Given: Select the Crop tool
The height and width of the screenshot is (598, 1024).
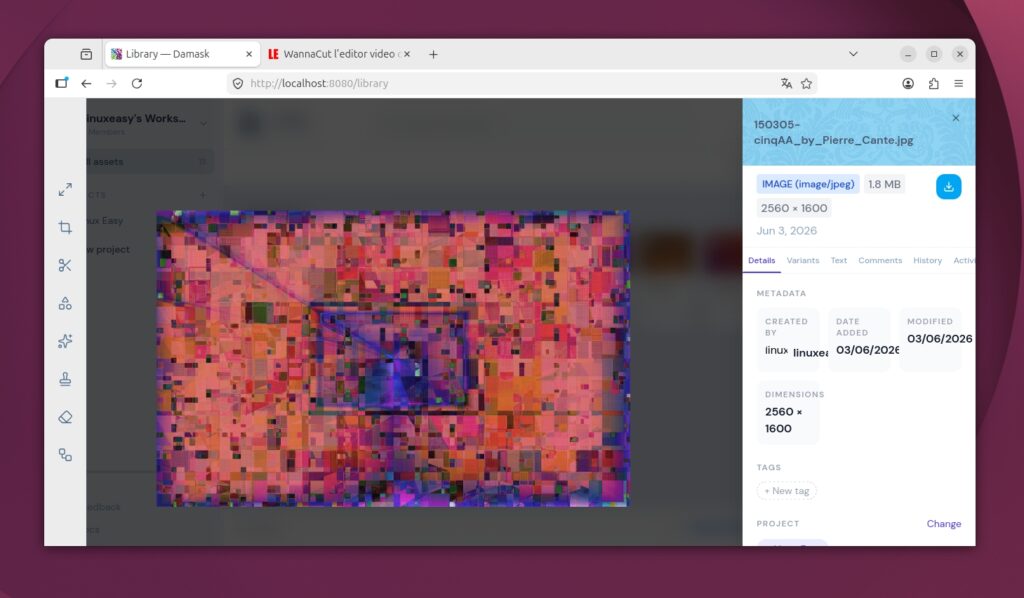Looking at the screenshot, I should 65,227.
